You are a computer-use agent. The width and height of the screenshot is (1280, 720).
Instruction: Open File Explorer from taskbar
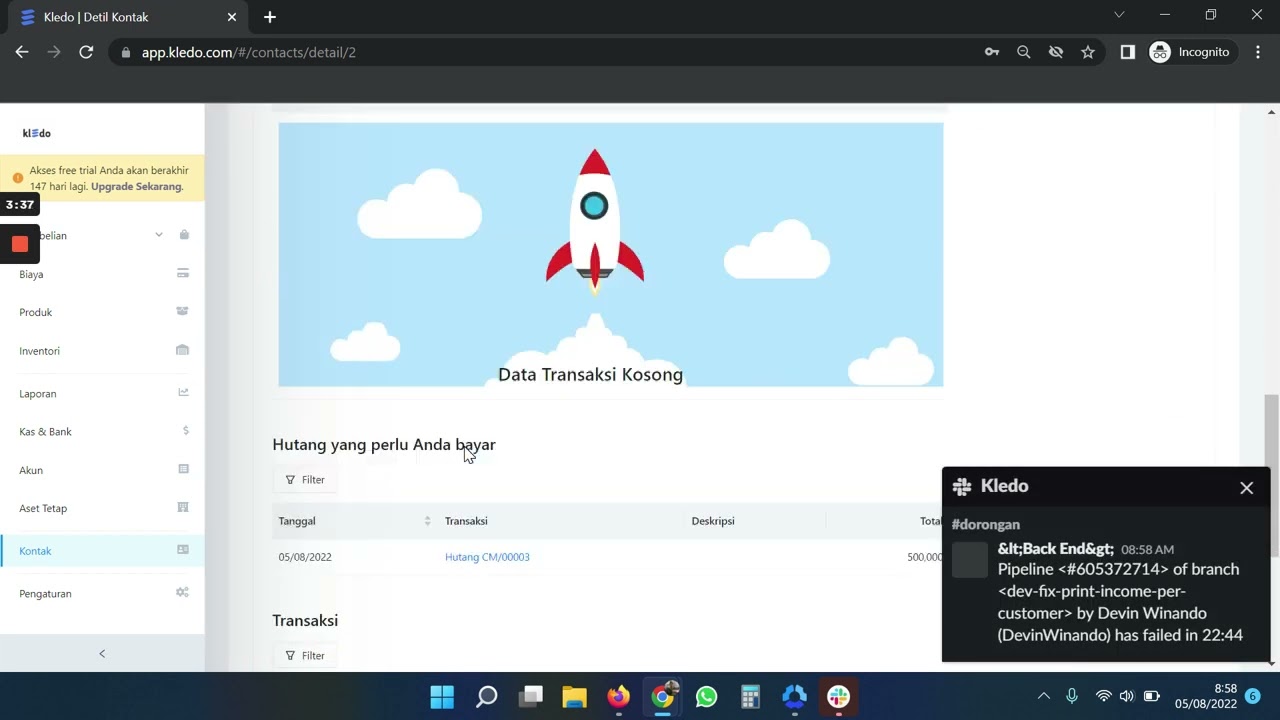[574, 696]
